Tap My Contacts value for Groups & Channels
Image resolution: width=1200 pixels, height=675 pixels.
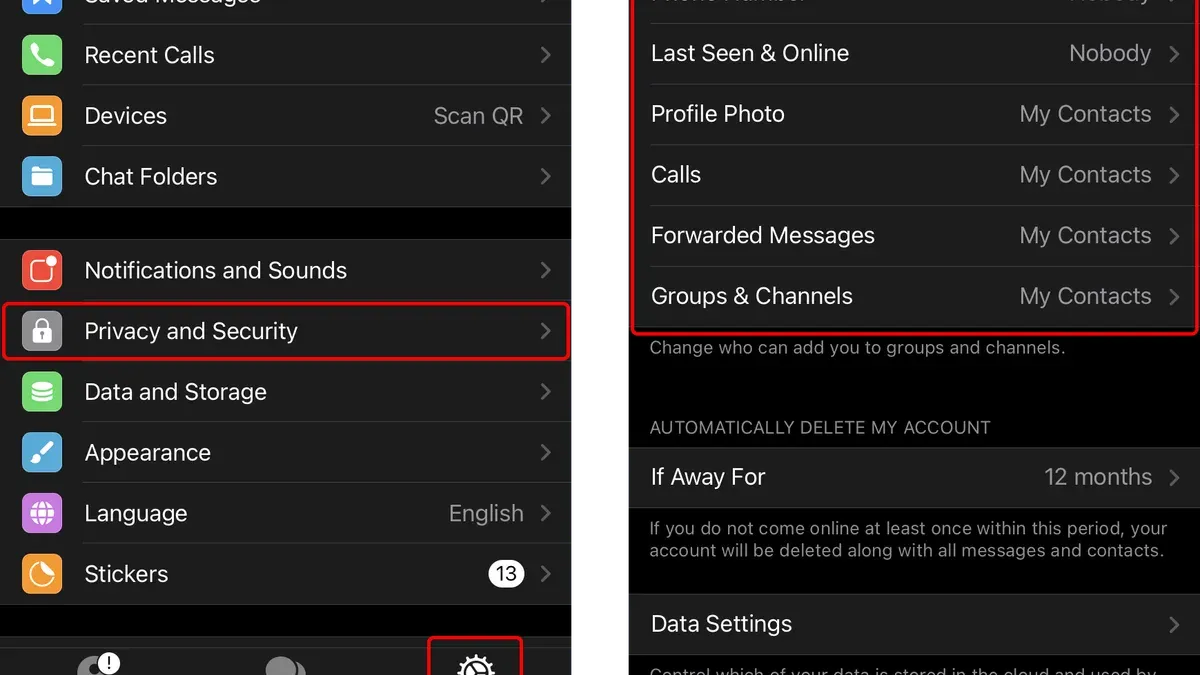1086,296
